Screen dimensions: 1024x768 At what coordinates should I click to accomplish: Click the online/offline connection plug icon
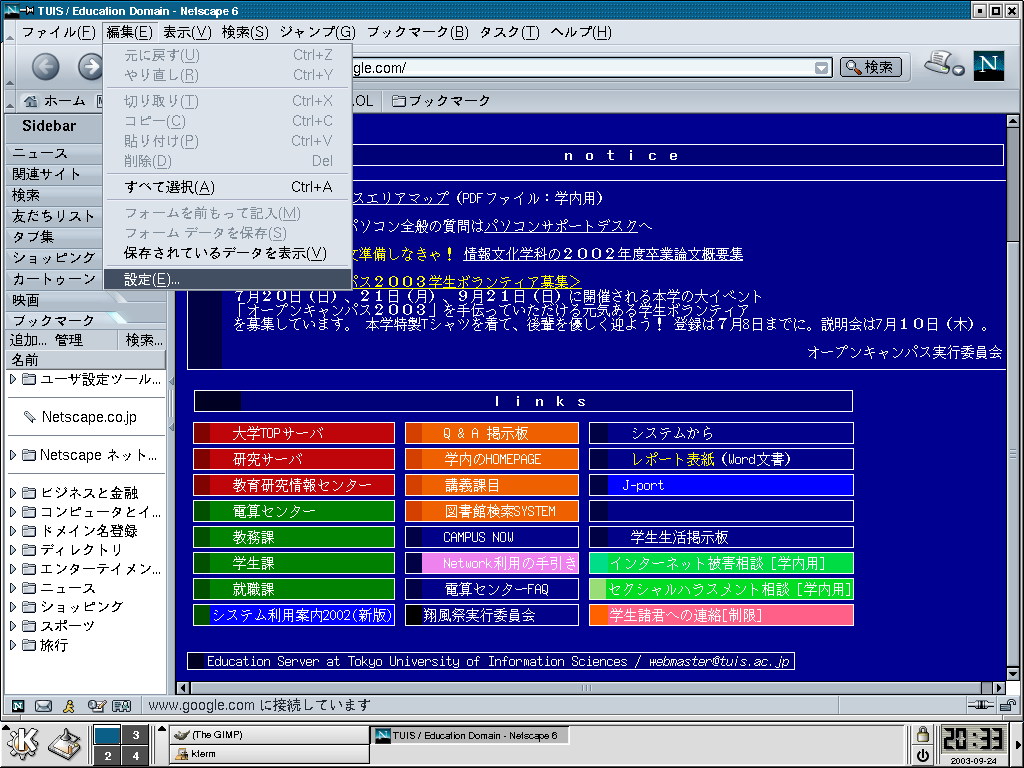point(980,705)
